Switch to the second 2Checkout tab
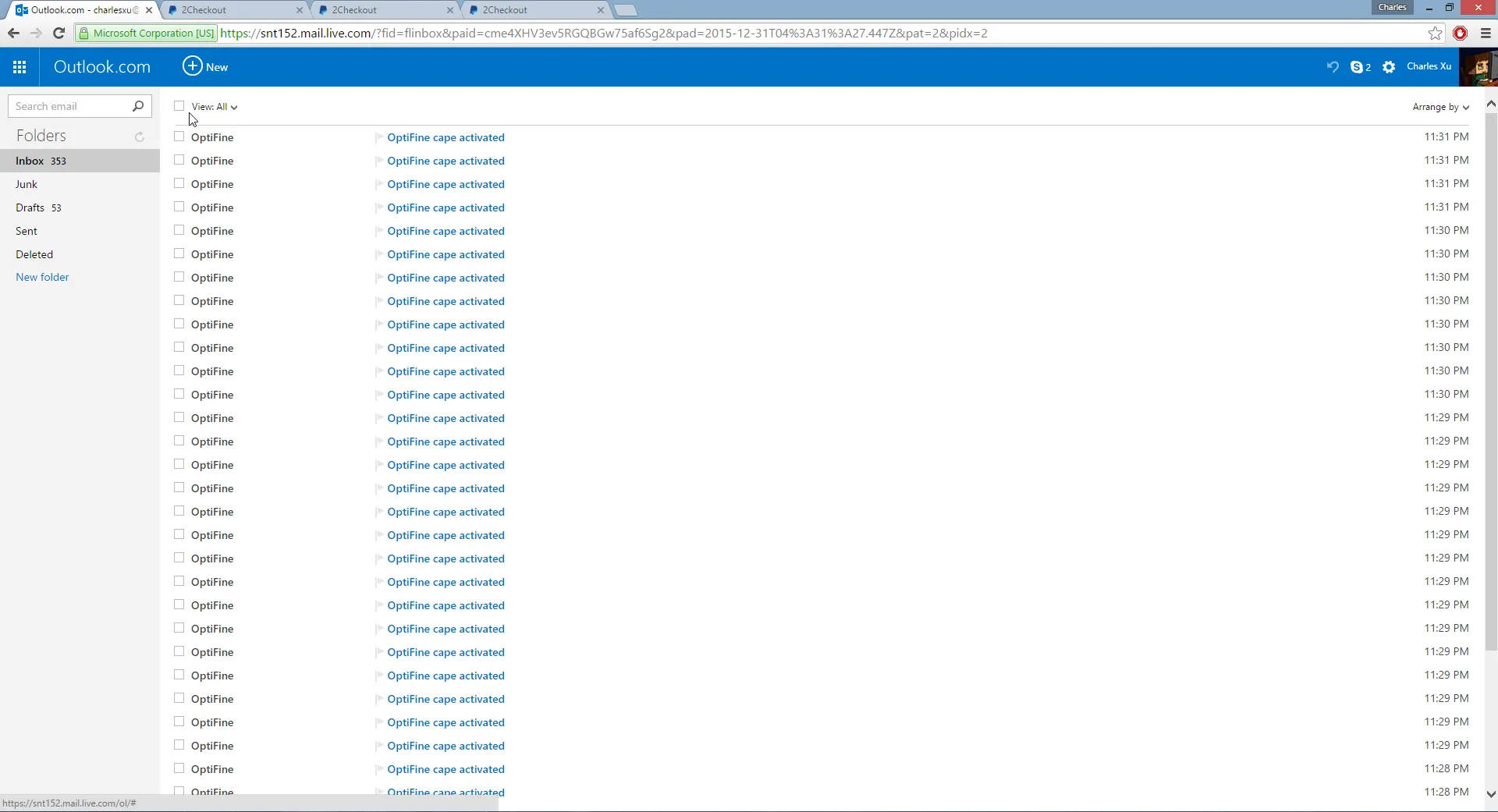The image size is (1498, 812). tap(385, 10)
